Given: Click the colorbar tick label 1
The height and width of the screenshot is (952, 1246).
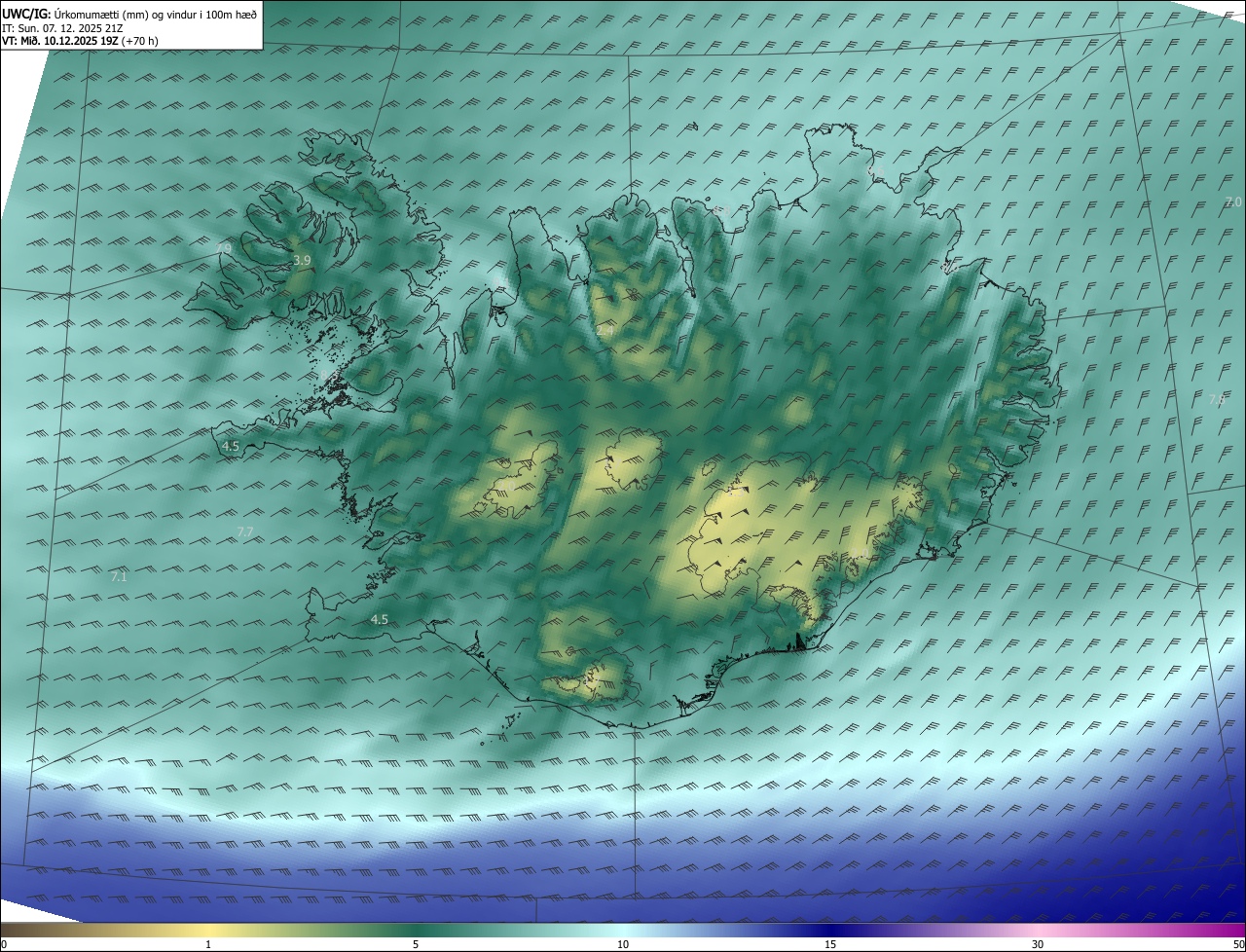Looking at the screenshot, I should [x=208, y=944].
